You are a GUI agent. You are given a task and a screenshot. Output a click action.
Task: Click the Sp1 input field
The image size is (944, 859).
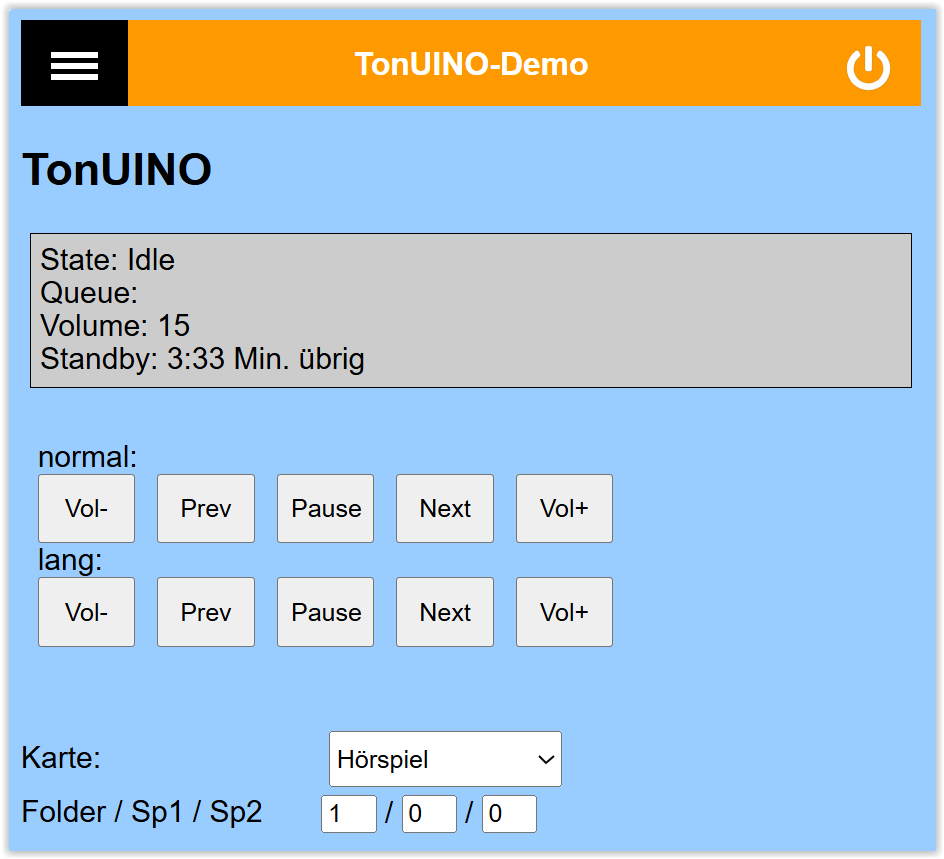[x=429, y=814]
